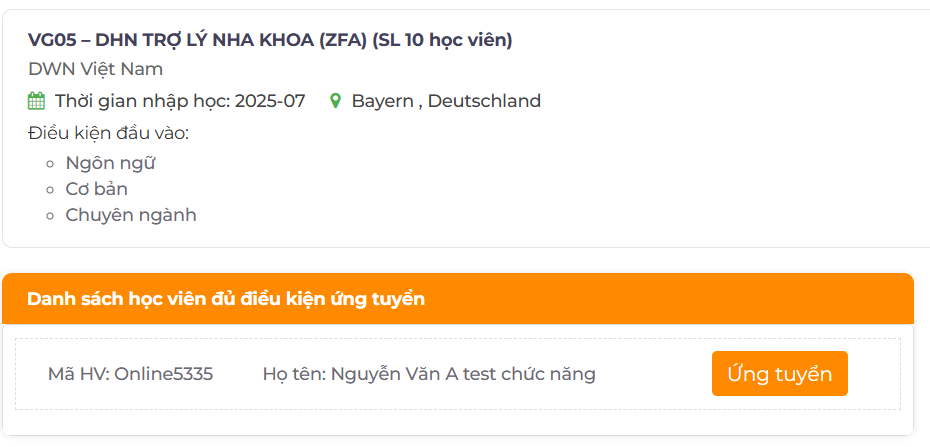Select the Ngôn ngữ requirement item

tap(110, 163)
